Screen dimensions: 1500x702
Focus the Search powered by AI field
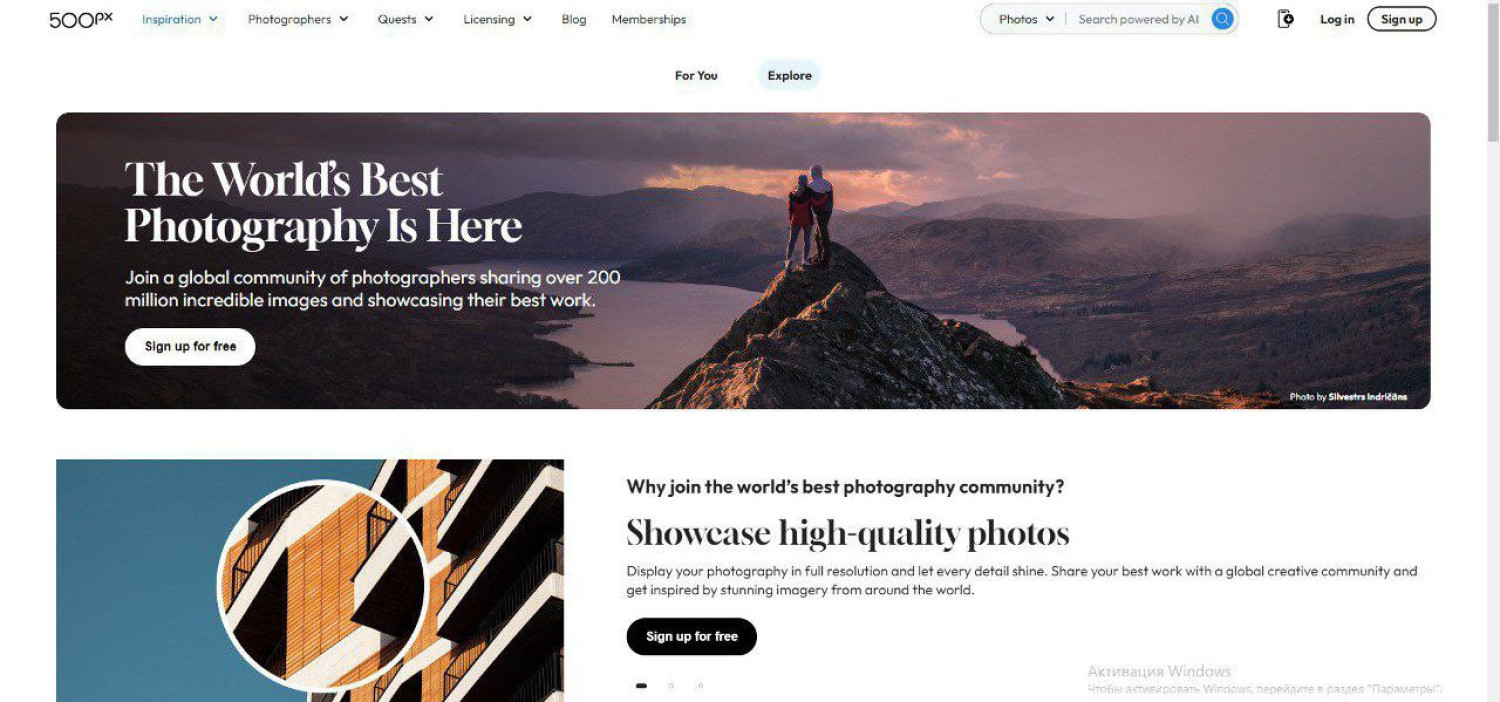tap(1138, 19)
